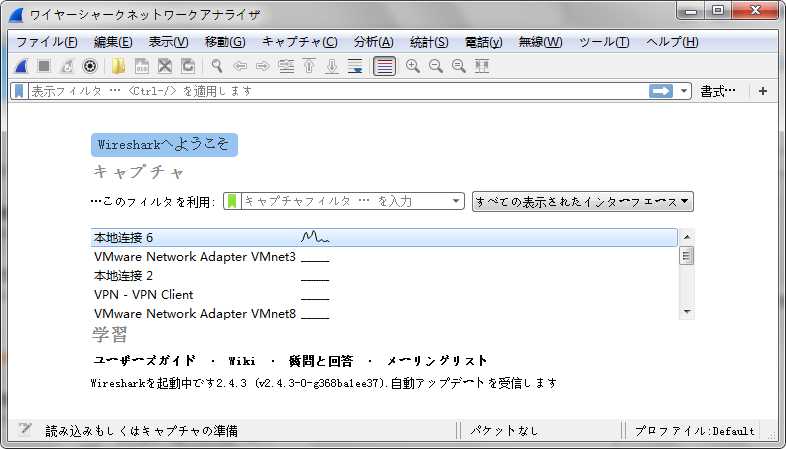Add a display filter button with plus
Viewport: 786px width, 449px height.
point(763,91)
